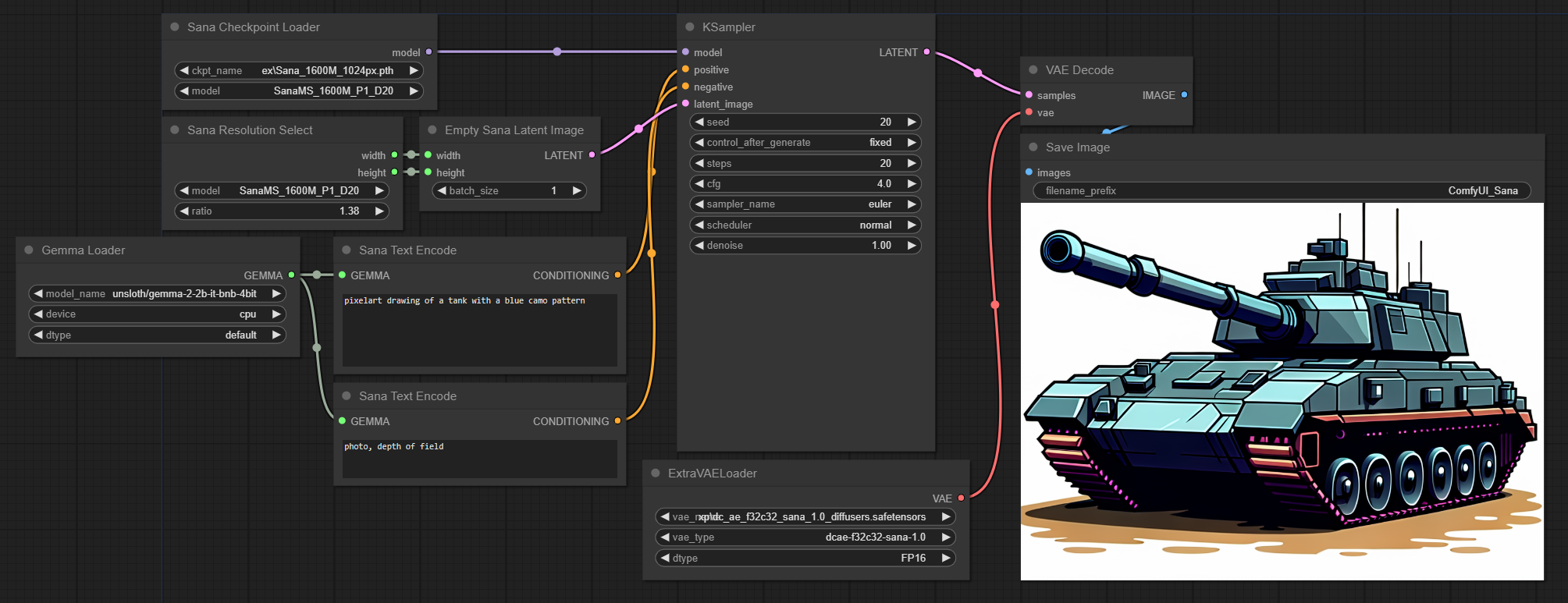Viewport: 1568px width, 603px height.
Task: Increase the seed value with right arrow
Action: [911, 122]
